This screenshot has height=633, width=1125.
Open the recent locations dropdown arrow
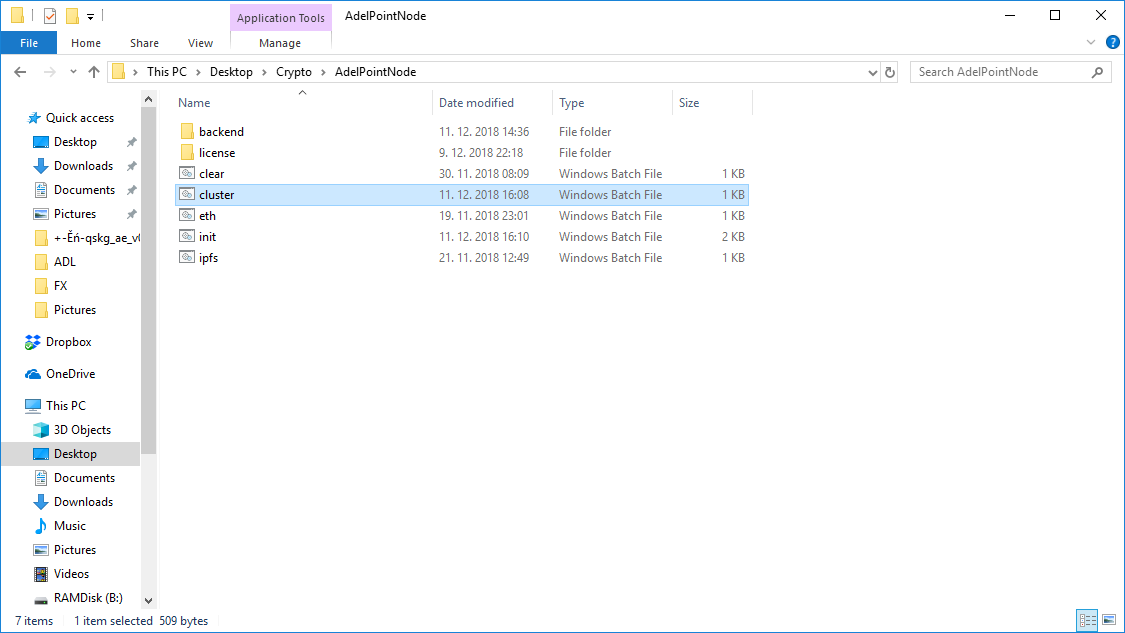pos(73,72)
